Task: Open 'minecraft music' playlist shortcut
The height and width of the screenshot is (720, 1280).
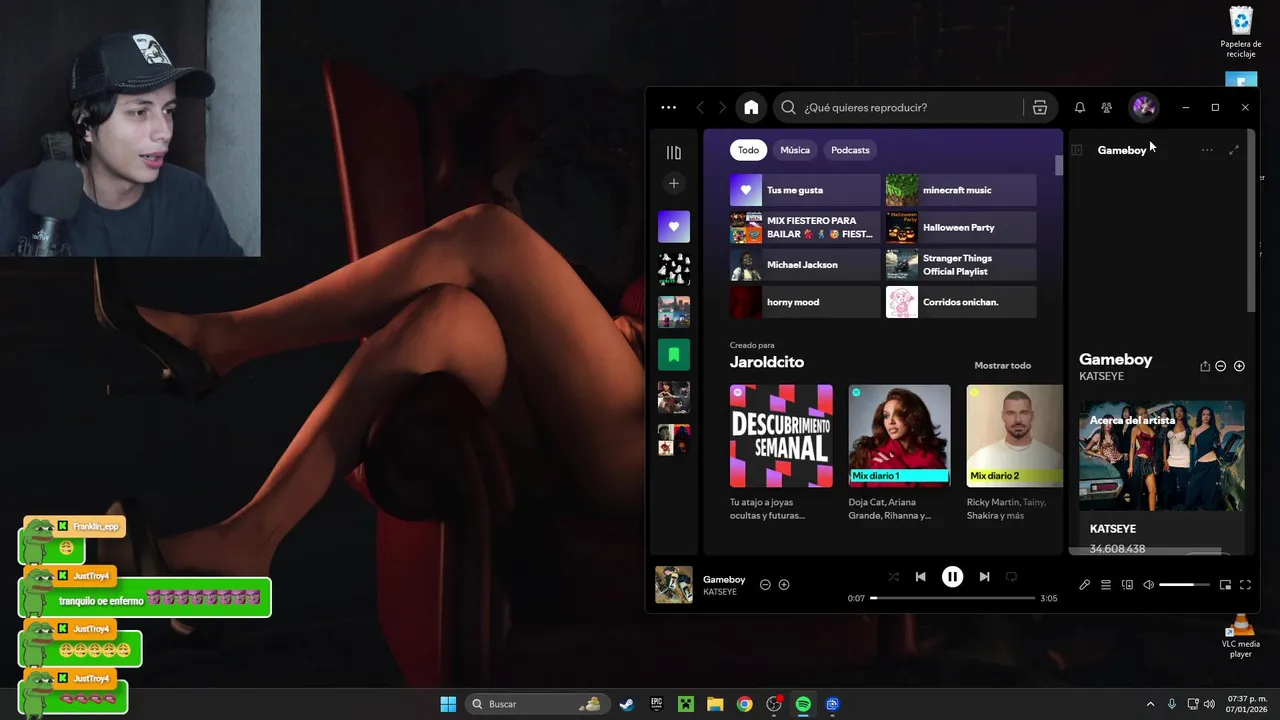Action: click(x=961, y=190)
